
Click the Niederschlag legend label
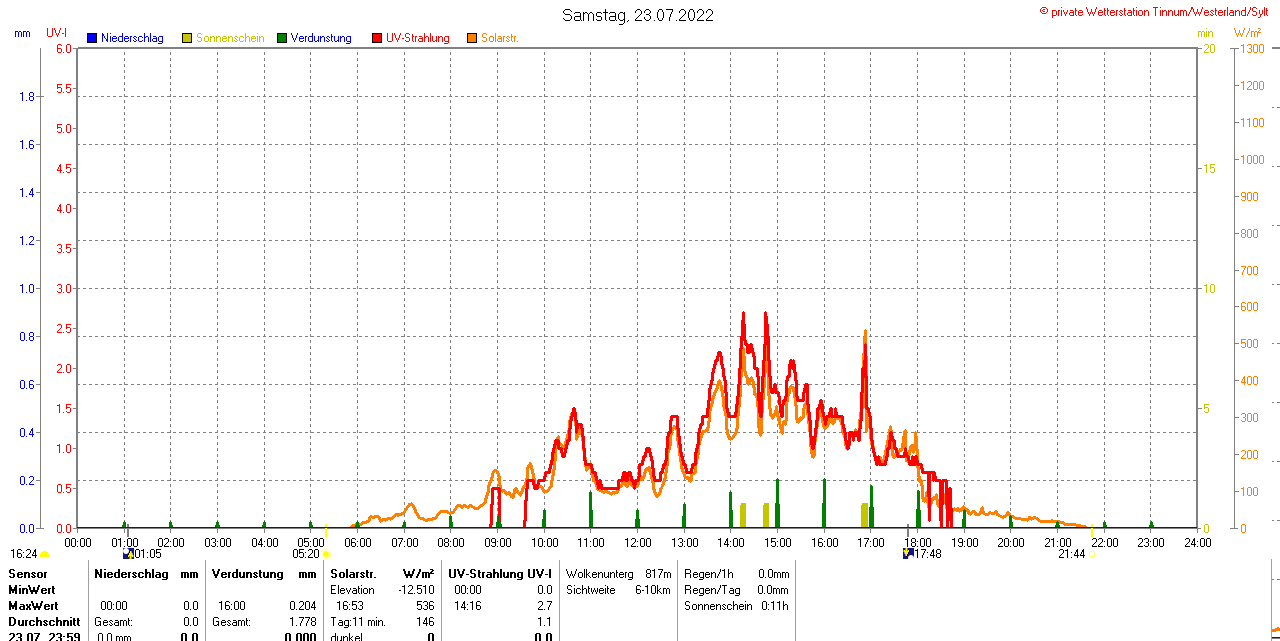(x=132, y=38)
